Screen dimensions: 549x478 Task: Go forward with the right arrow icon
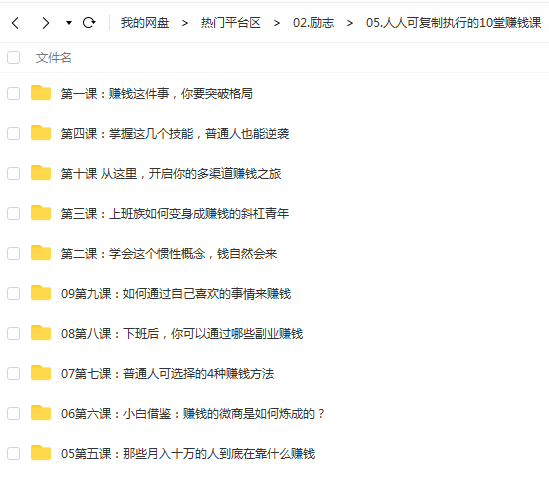[x=46, y=23]
